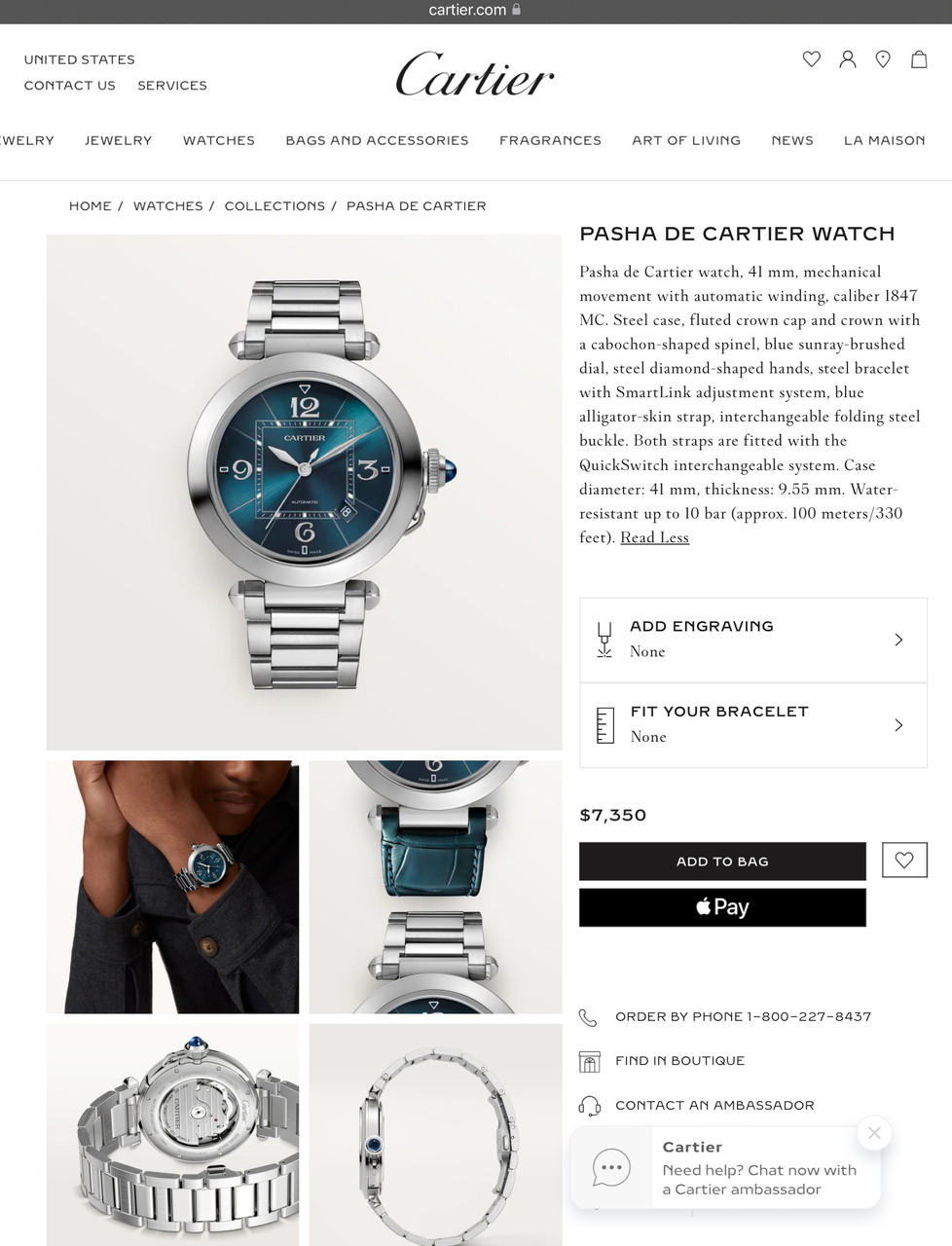Image resolution: width=952 pixels, height=1246 pixels.
Task: Click the Add to Bag button
Action: pos(722,861)
